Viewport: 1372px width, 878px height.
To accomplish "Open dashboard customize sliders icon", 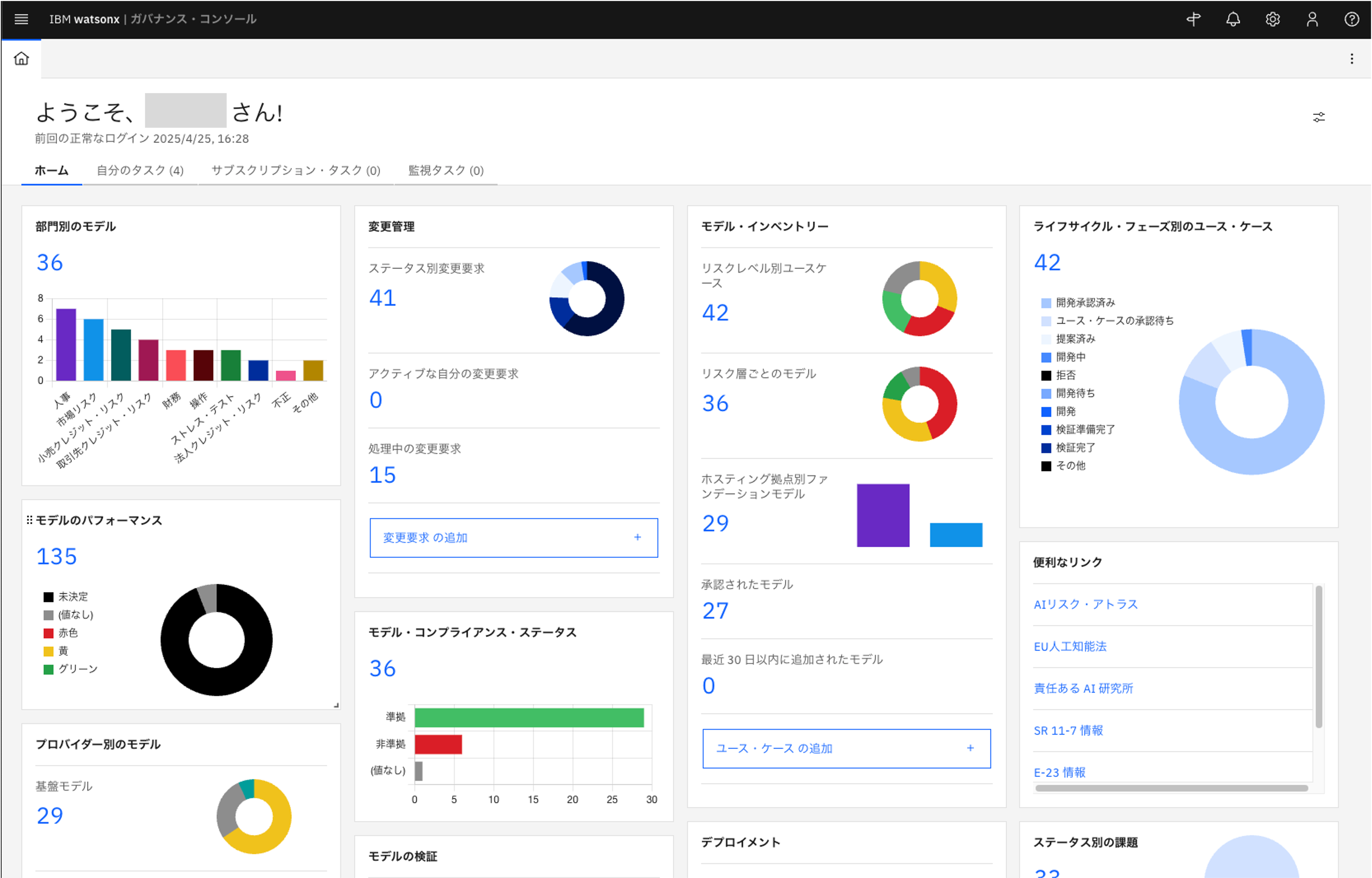I will [x=1318, y=117].
